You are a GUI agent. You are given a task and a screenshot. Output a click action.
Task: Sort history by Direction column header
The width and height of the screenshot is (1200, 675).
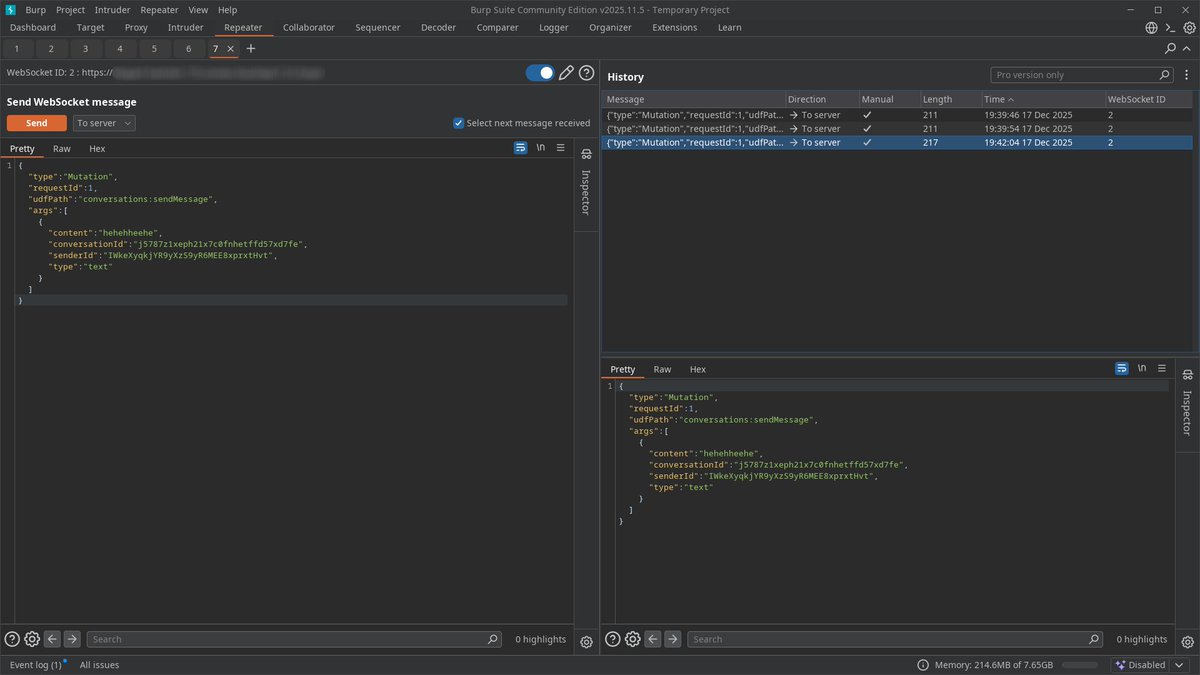(x=821, y=99)
